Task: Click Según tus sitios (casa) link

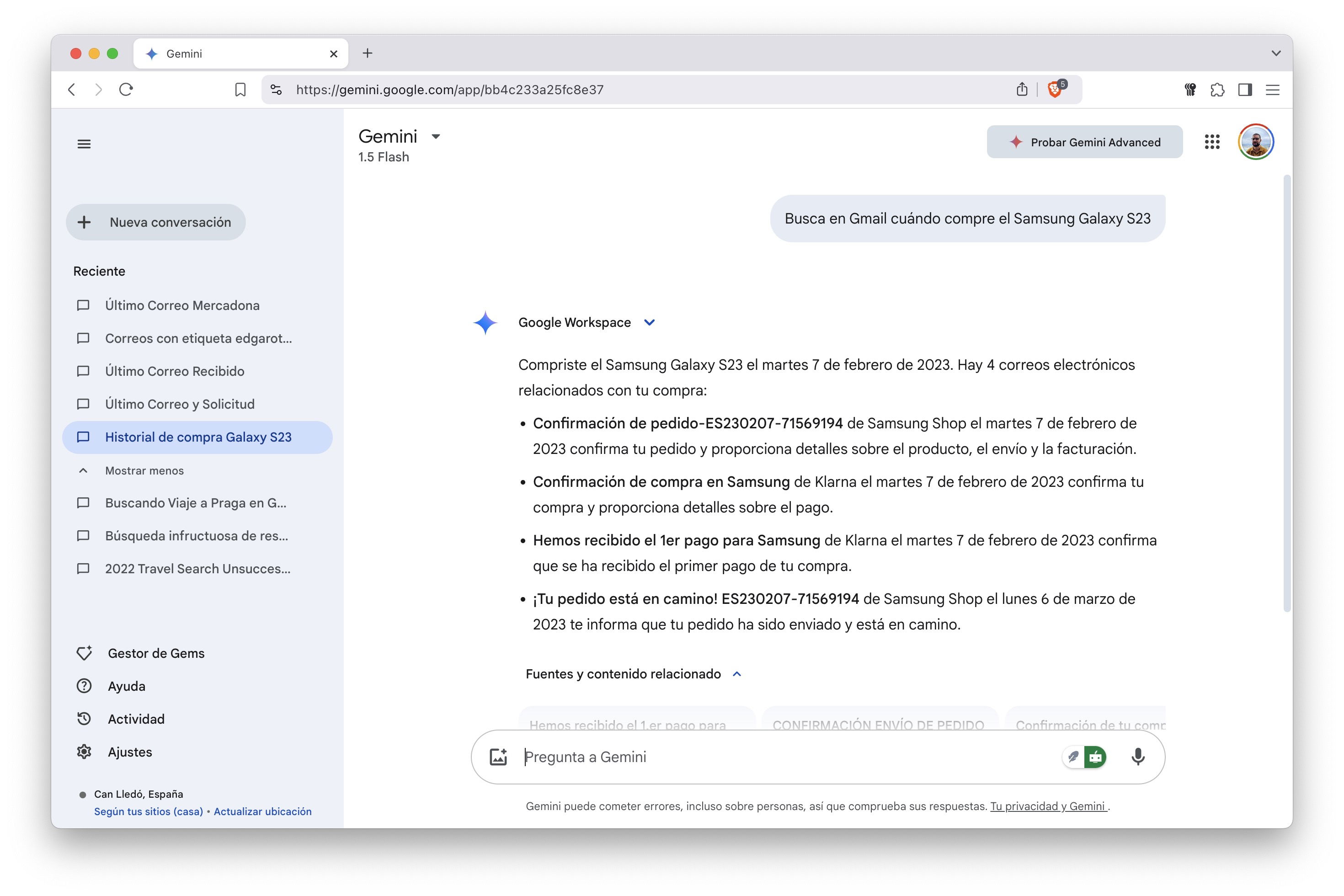Action: pyautogui.click(x=149, y=811)
